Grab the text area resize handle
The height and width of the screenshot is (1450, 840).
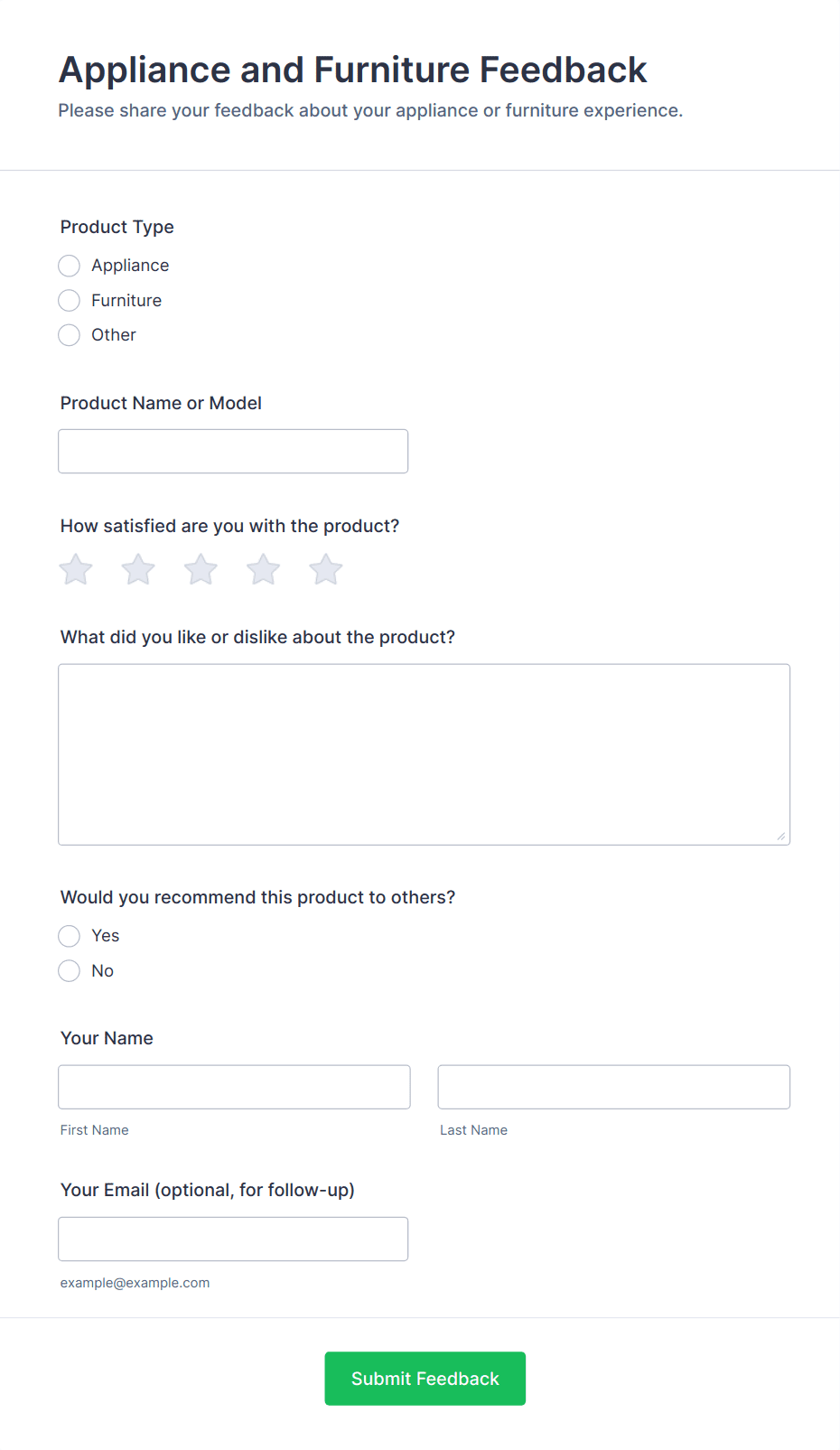(781, 837)
